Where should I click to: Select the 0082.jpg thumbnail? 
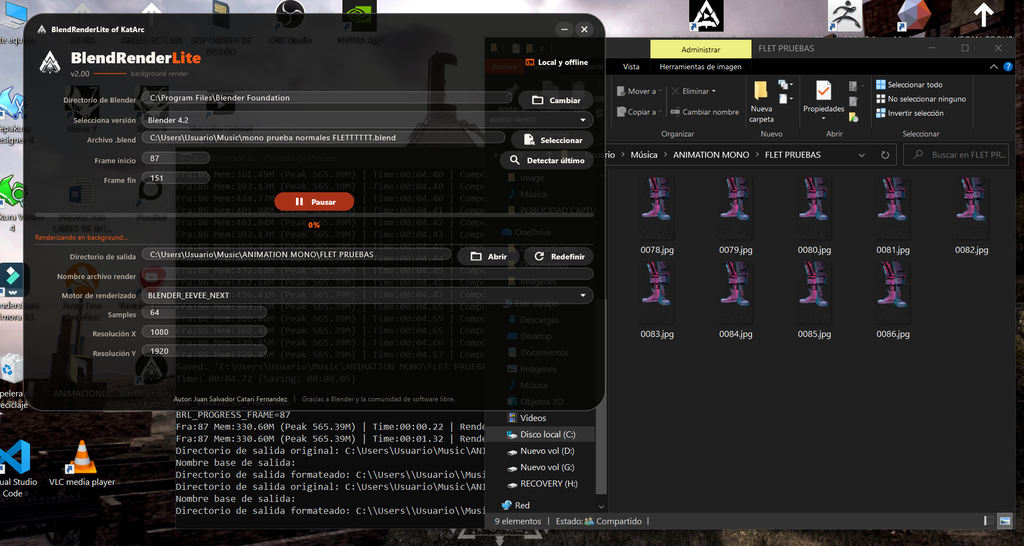point(971,209)
